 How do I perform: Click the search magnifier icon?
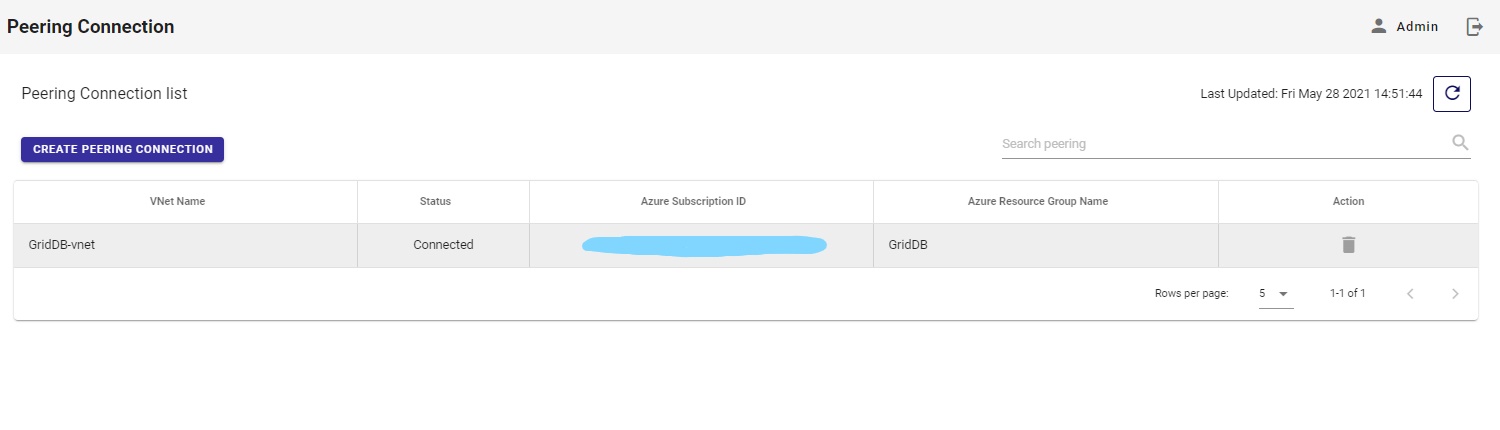click(1460, 143)
